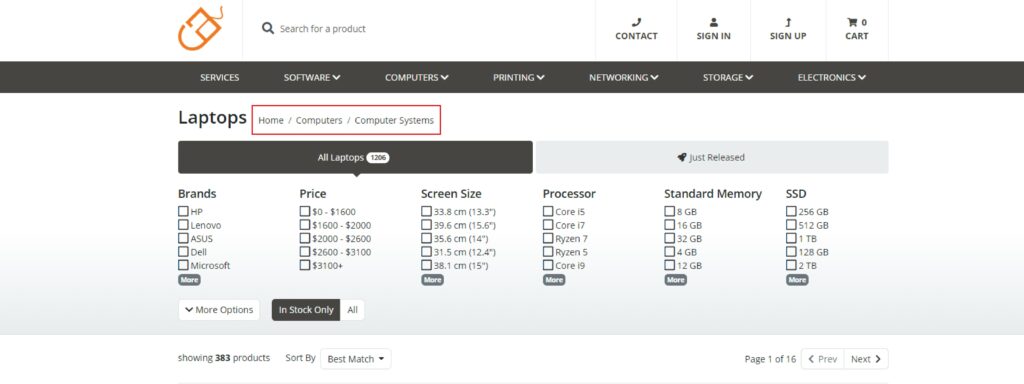
Task: Click the Sign Up icon
Action: click(788, 22)
